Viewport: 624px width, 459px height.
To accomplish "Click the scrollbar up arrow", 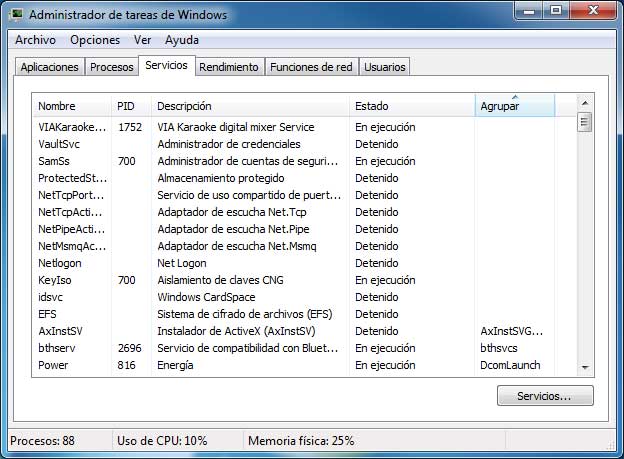I will tap(585, 103).
